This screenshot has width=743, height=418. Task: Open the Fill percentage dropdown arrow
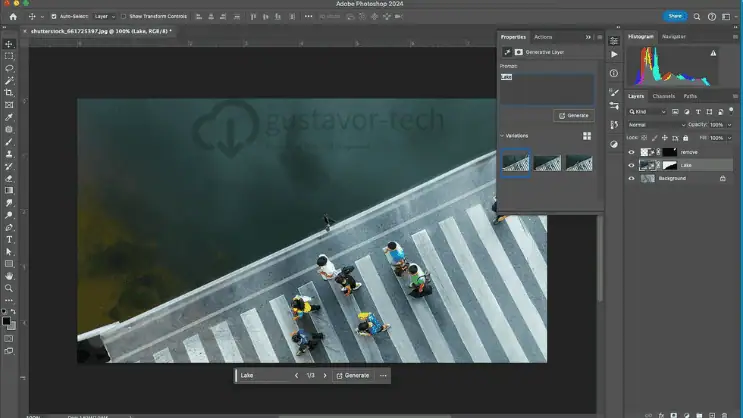[x=730, y=138]
